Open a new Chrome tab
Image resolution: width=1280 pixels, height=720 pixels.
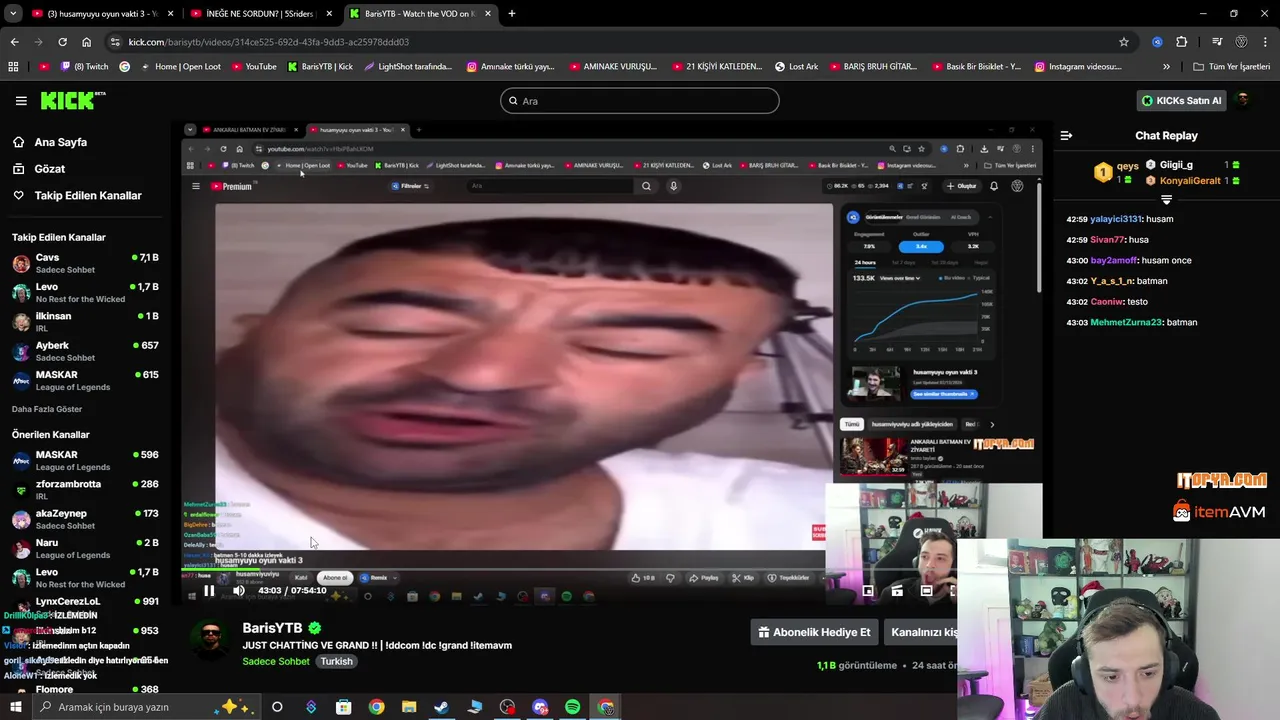click(512, 14)
